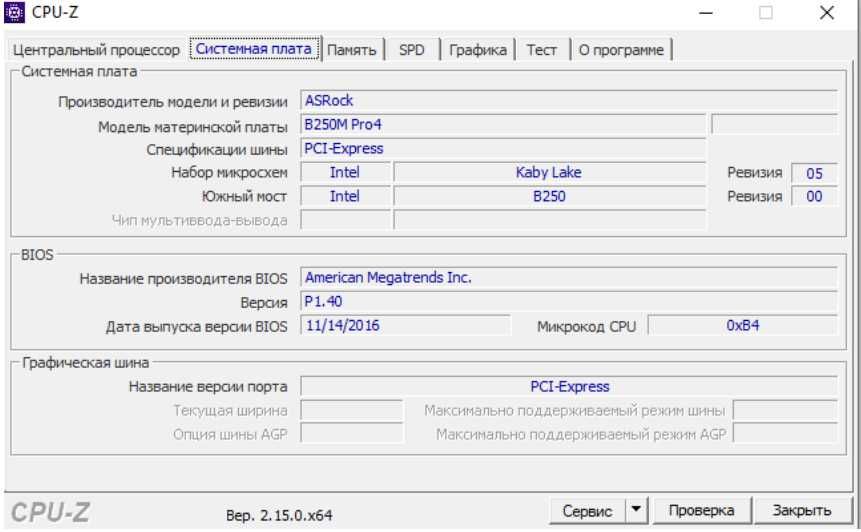Click the empty Опция шины AGP field
The height and width of the screenshot is (532, 861).
351,434
